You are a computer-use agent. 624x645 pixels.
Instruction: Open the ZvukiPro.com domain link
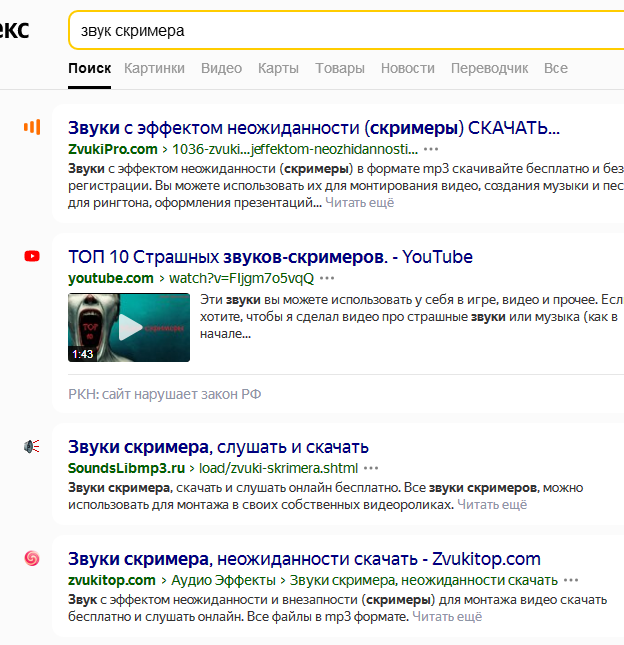pyautogui.click(x=113, y=149)
